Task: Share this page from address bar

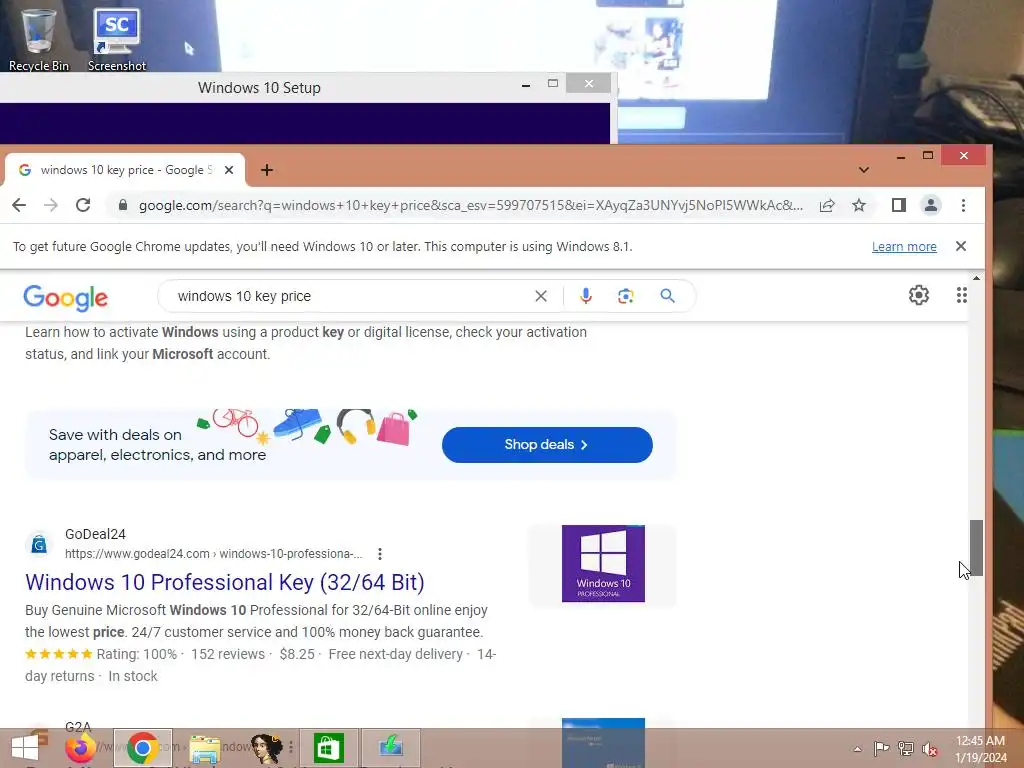Action: [x=827, y=205]
